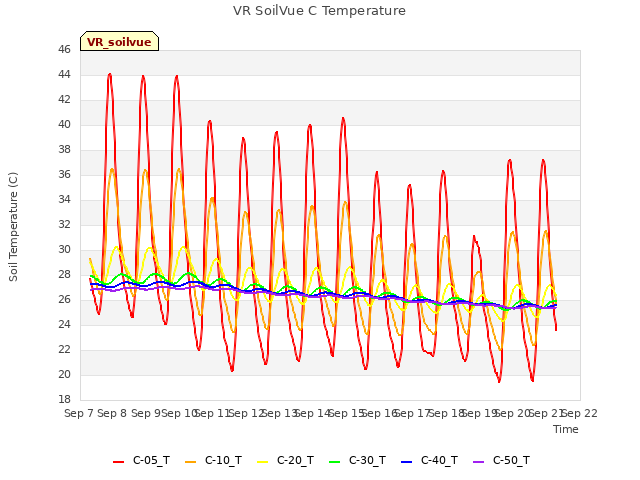Click the 46 y-axis tick label
This screenshot has width=640, height=480.
(64, 50)
